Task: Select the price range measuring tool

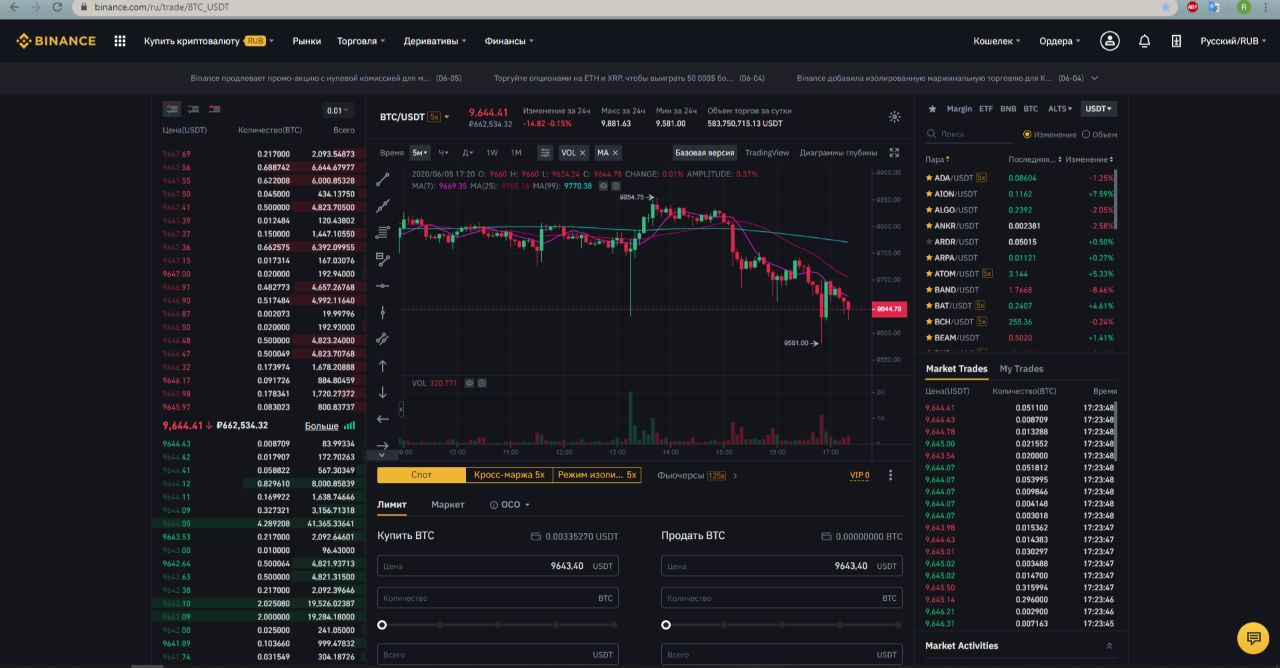Action: 382,259
